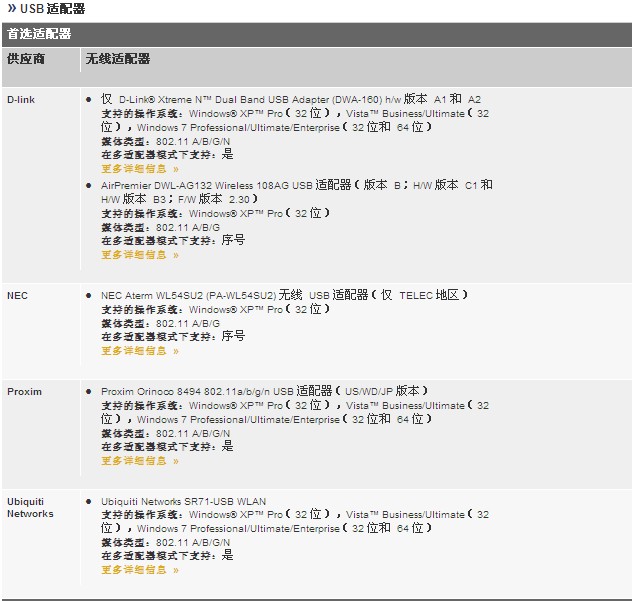Click the » chevron before USB 适配器 heading
Screen dimensions: 633x601
[11, 9]
